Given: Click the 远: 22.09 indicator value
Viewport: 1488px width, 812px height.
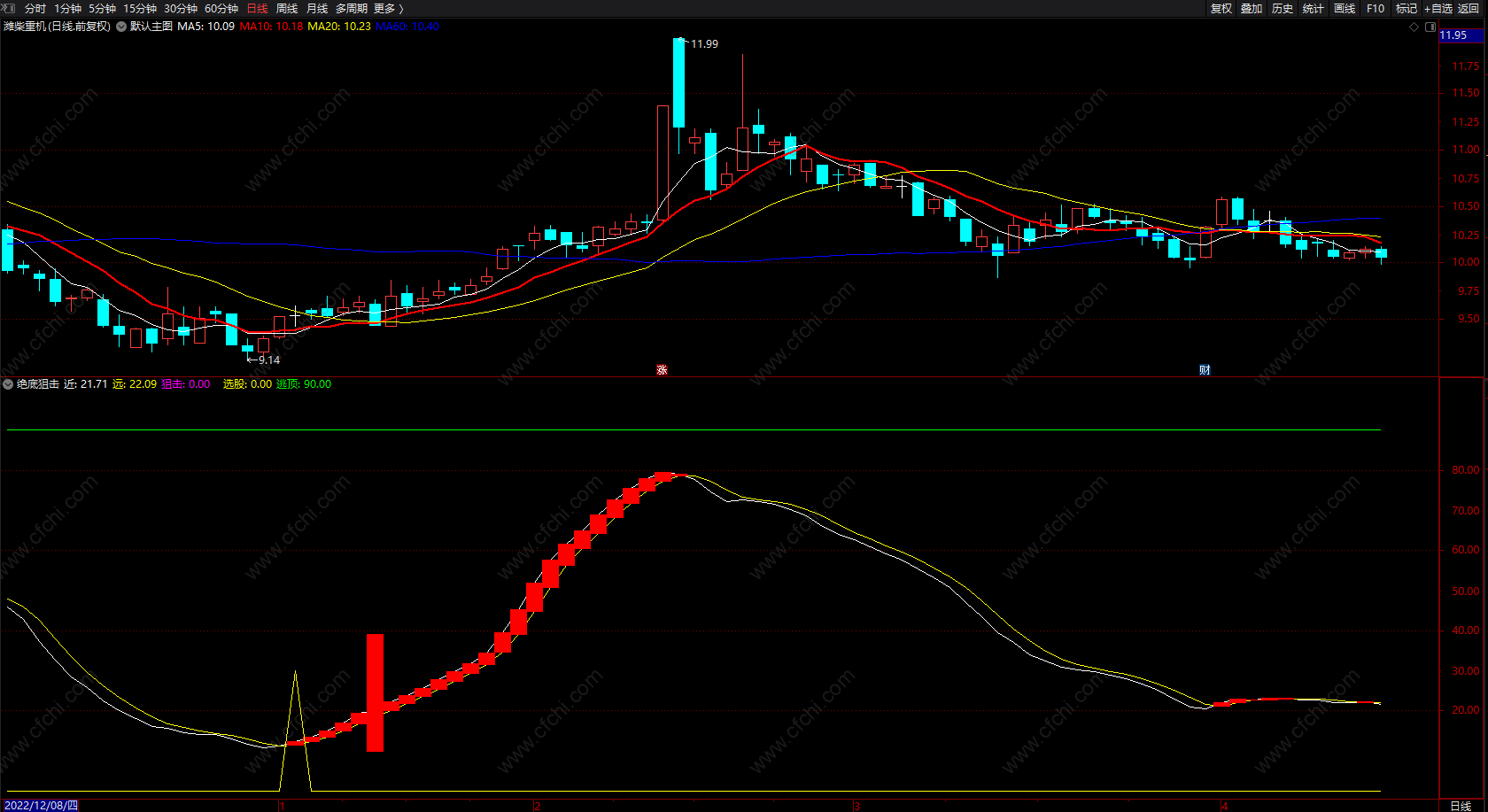Looking at the screenshot, I should point(135,384).
